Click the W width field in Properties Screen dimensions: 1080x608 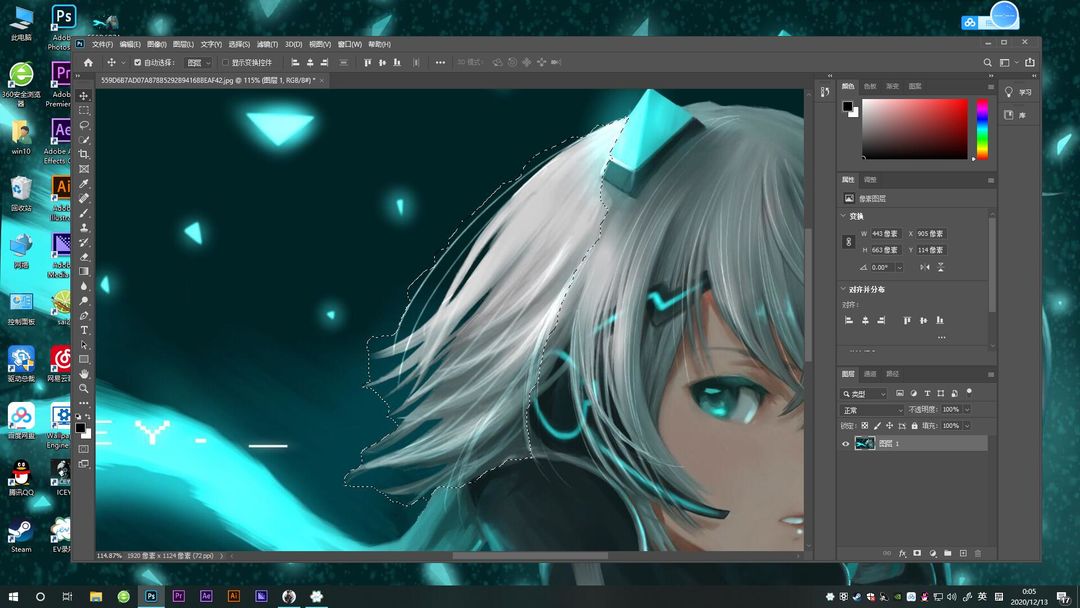click(x=886, y=234)
